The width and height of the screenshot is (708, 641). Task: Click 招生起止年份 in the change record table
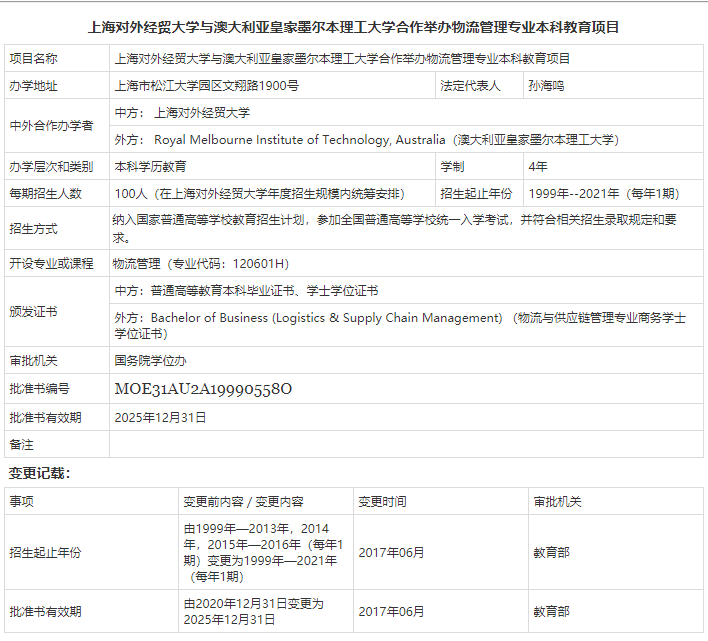click(x=45, y=553)
